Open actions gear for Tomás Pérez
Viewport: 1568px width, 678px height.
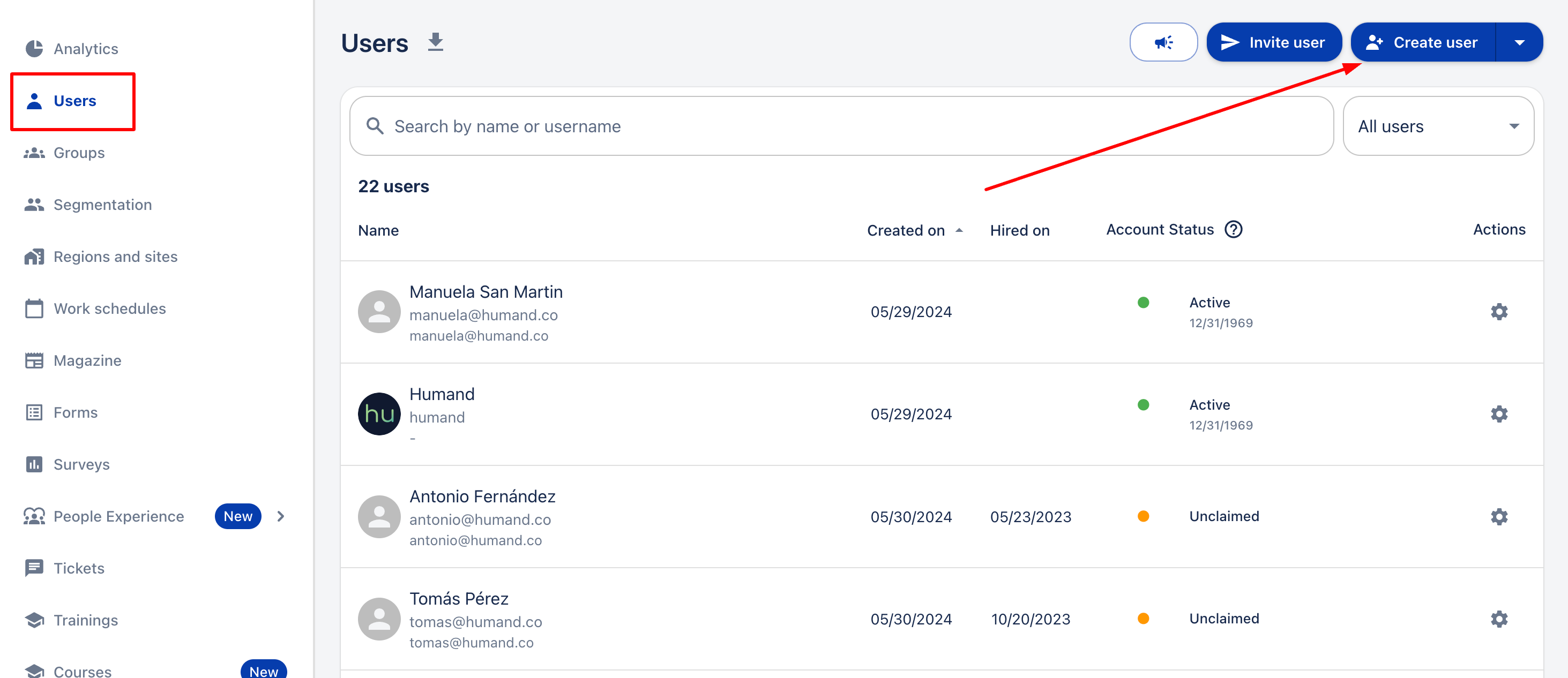(1499, 619)
